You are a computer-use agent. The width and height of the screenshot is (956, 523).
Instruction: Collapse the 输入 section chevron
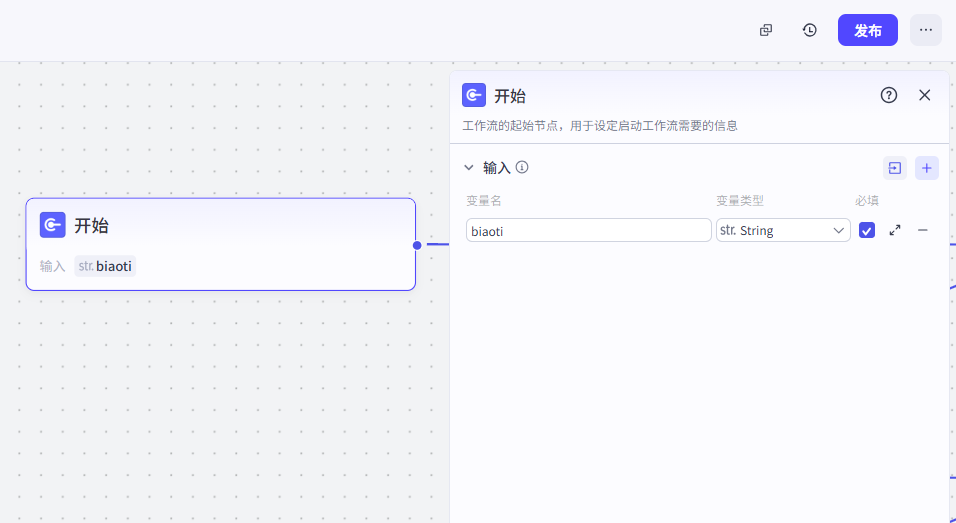468,168
